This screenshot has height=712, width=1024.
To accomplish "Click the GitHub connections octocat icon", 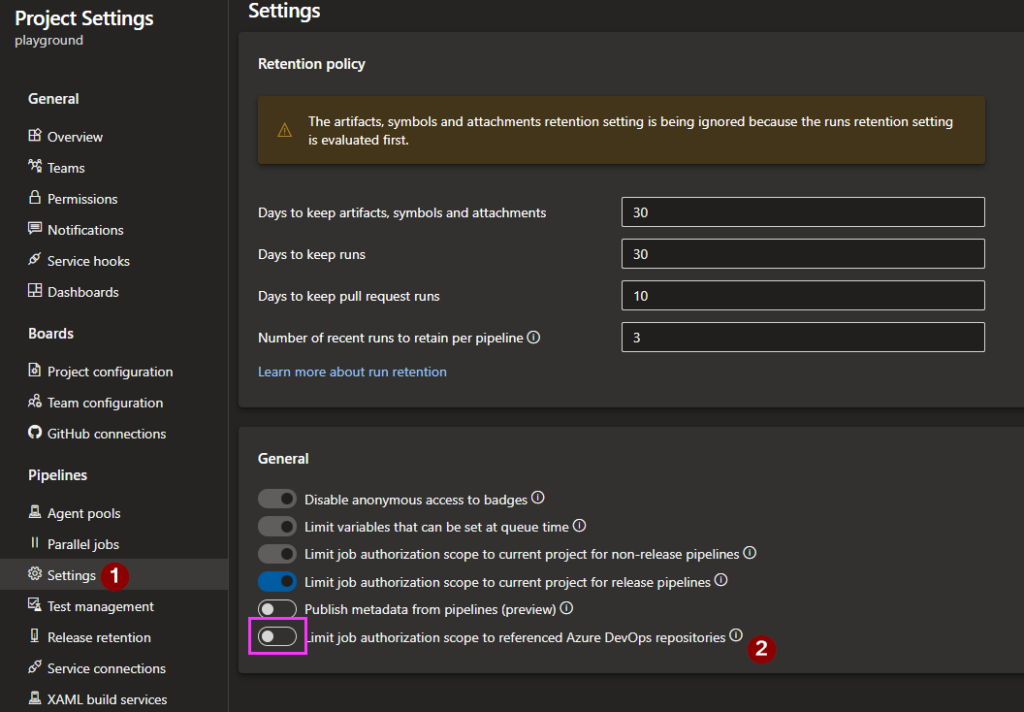I will coord(35,432).
